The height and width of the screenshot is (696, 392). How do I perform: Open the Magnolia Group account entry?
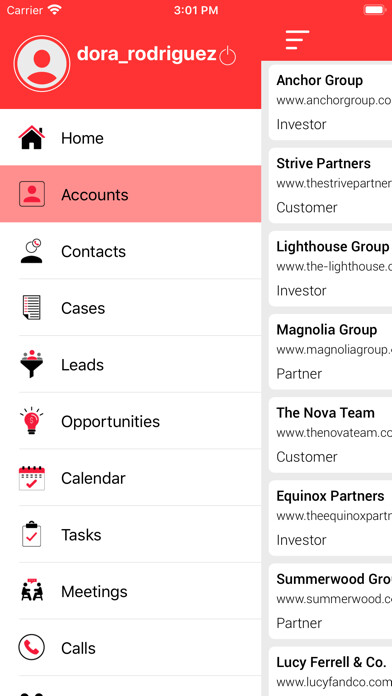(x=330, y=352)
